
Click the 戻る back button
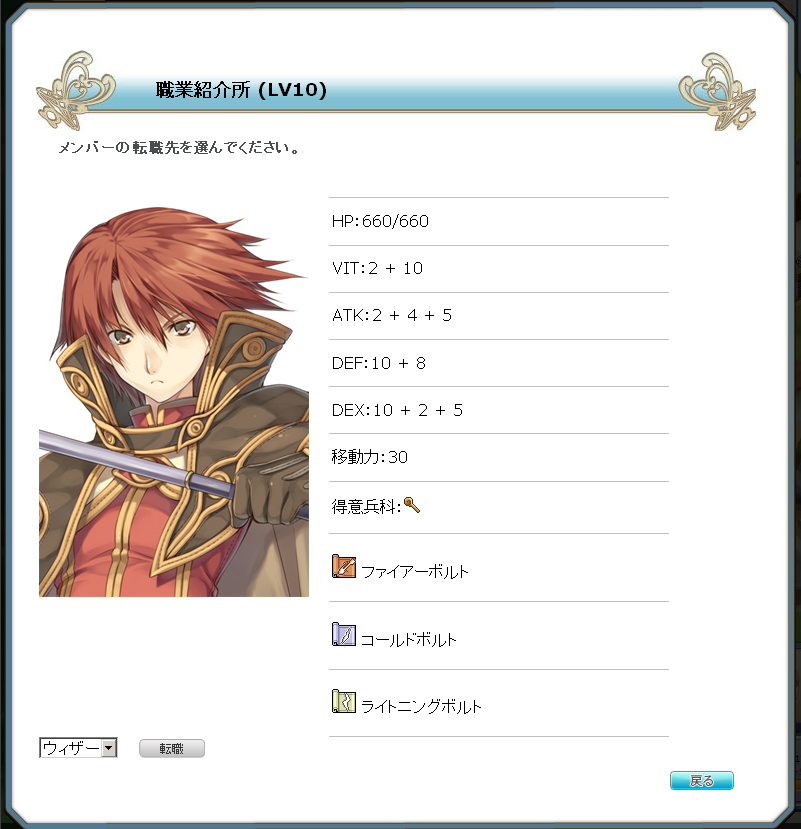702,780
